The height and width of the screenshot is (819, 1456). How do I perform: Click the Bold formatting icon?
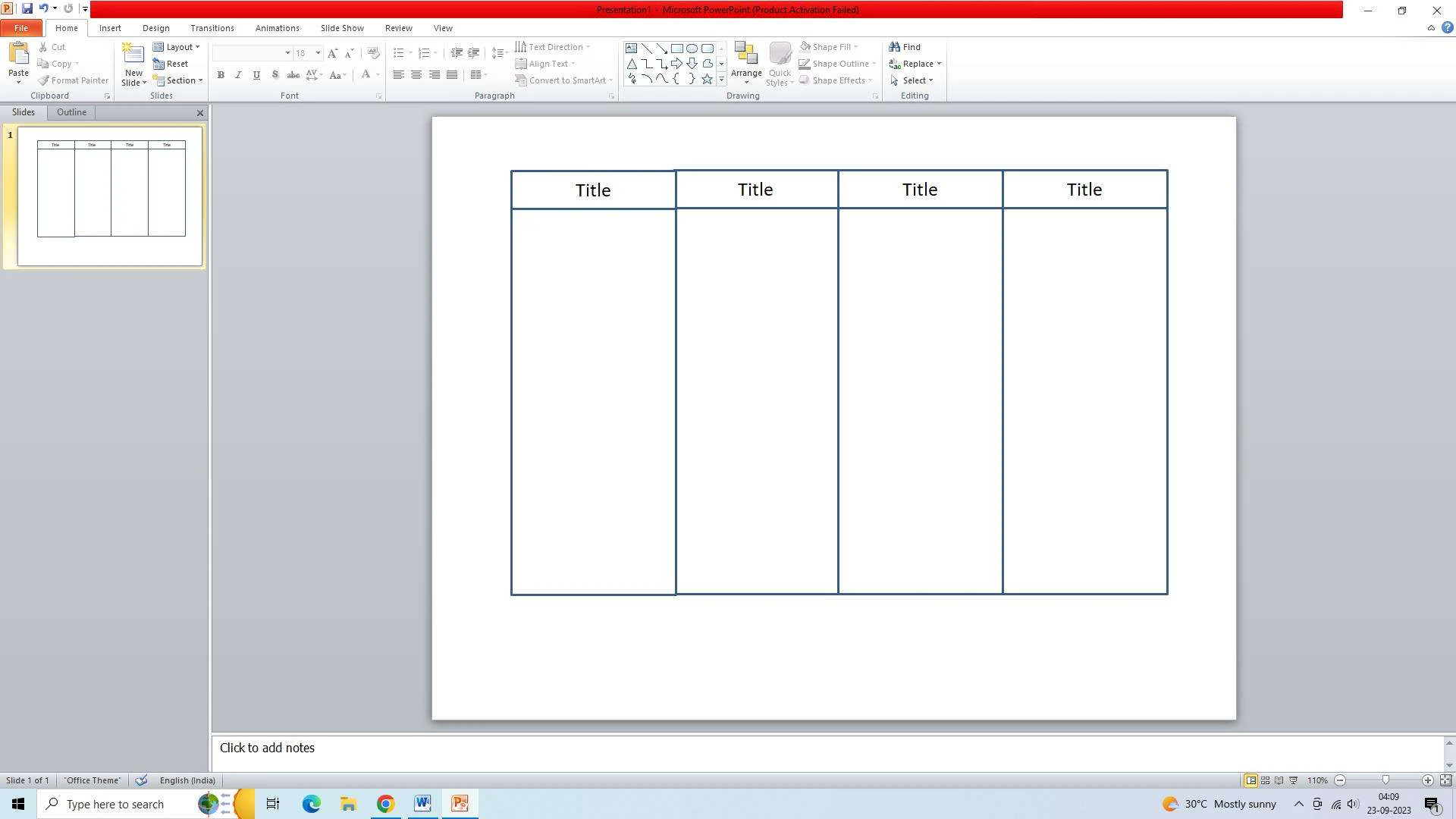tap(220, 75)
